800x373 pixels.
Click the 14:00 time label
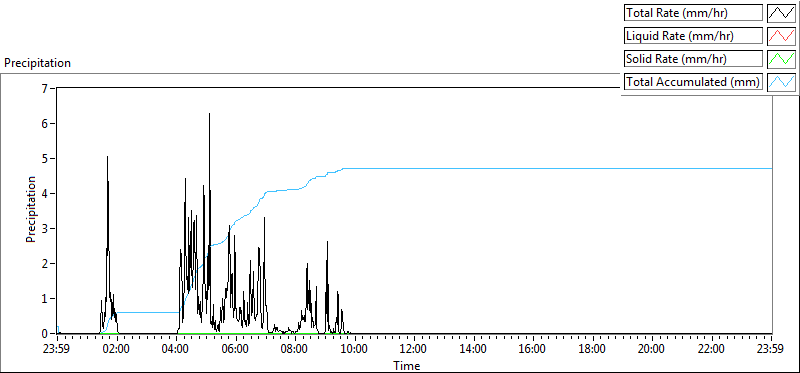click(474, 350)
